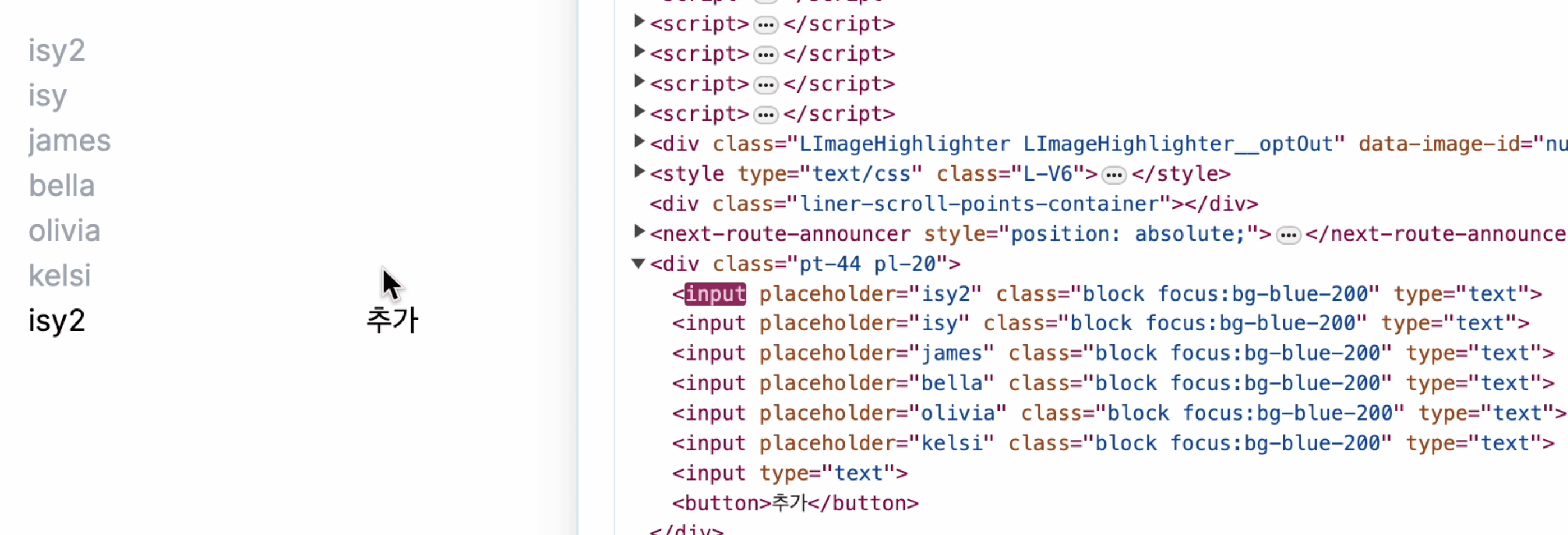Viewport: 1568px width, 535px height.
Task: Expand the next-route-announcer element
Action: click(x=639, y=232)
